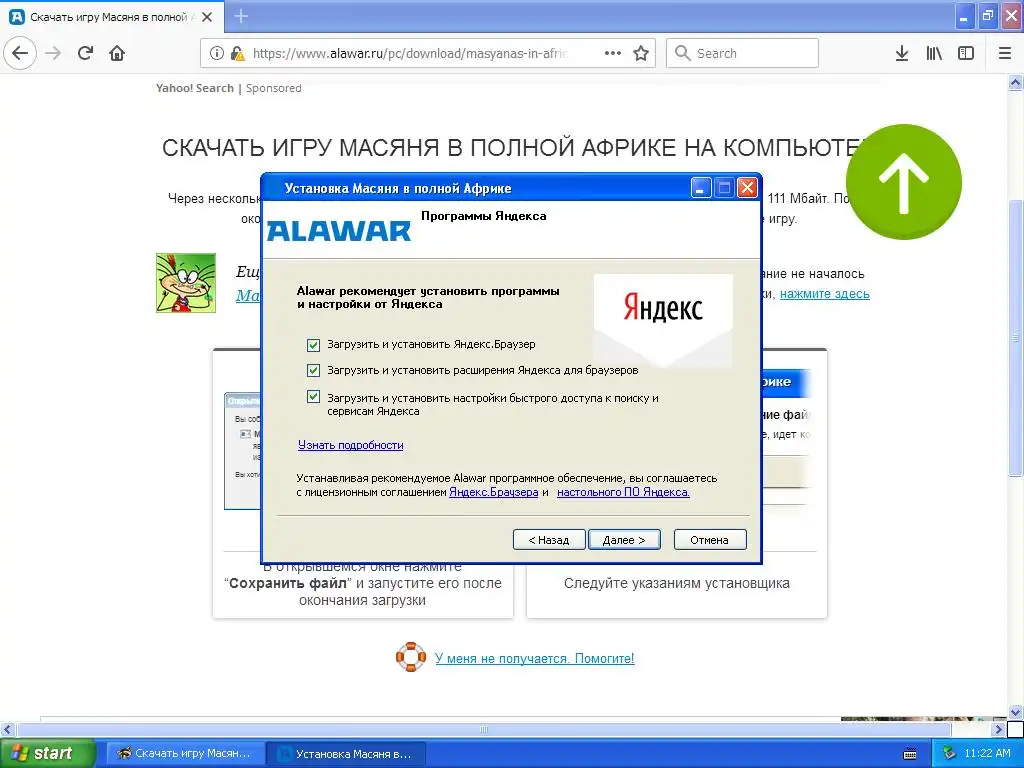Click the Далее > button
The width and height of the screenshot is (1024, 768).
[x=624, y=539]
